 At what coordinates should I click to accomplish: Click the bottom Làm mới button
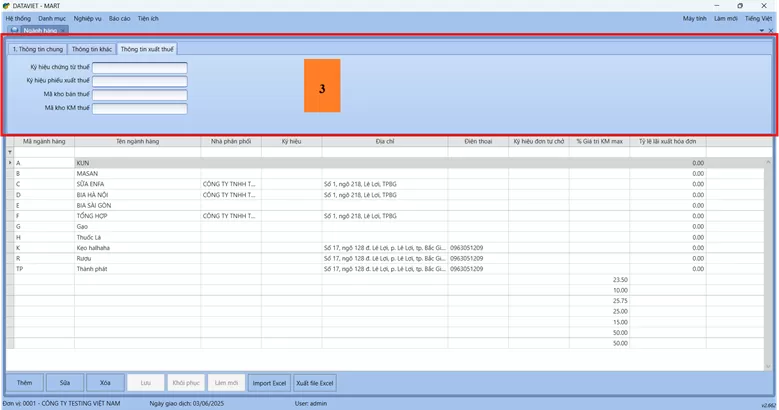[x=226, y=383]
